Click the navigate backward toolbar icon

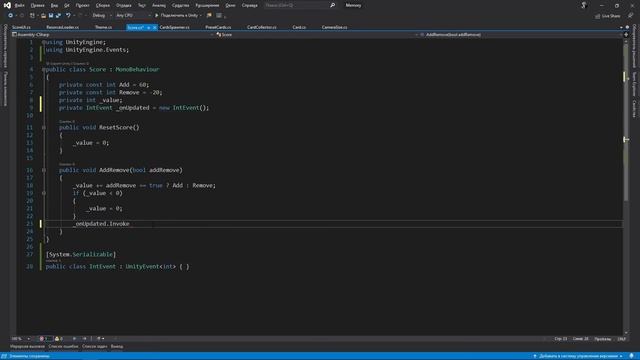11,16
